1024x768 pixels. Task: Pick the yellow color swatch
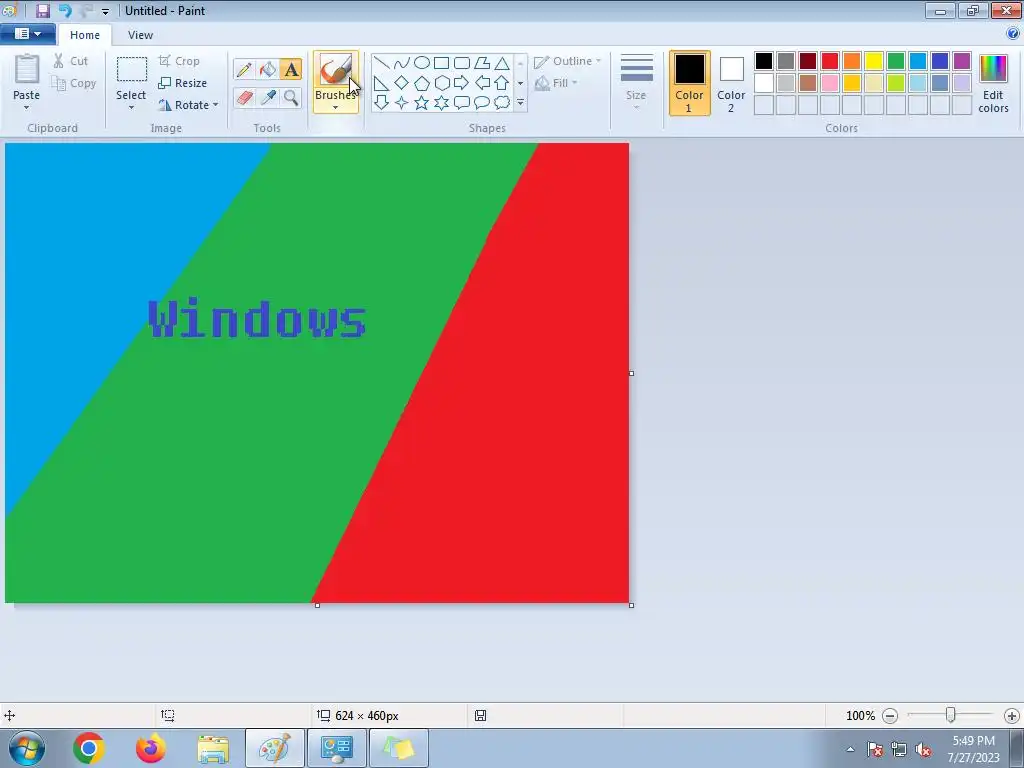tap(874, 61)
